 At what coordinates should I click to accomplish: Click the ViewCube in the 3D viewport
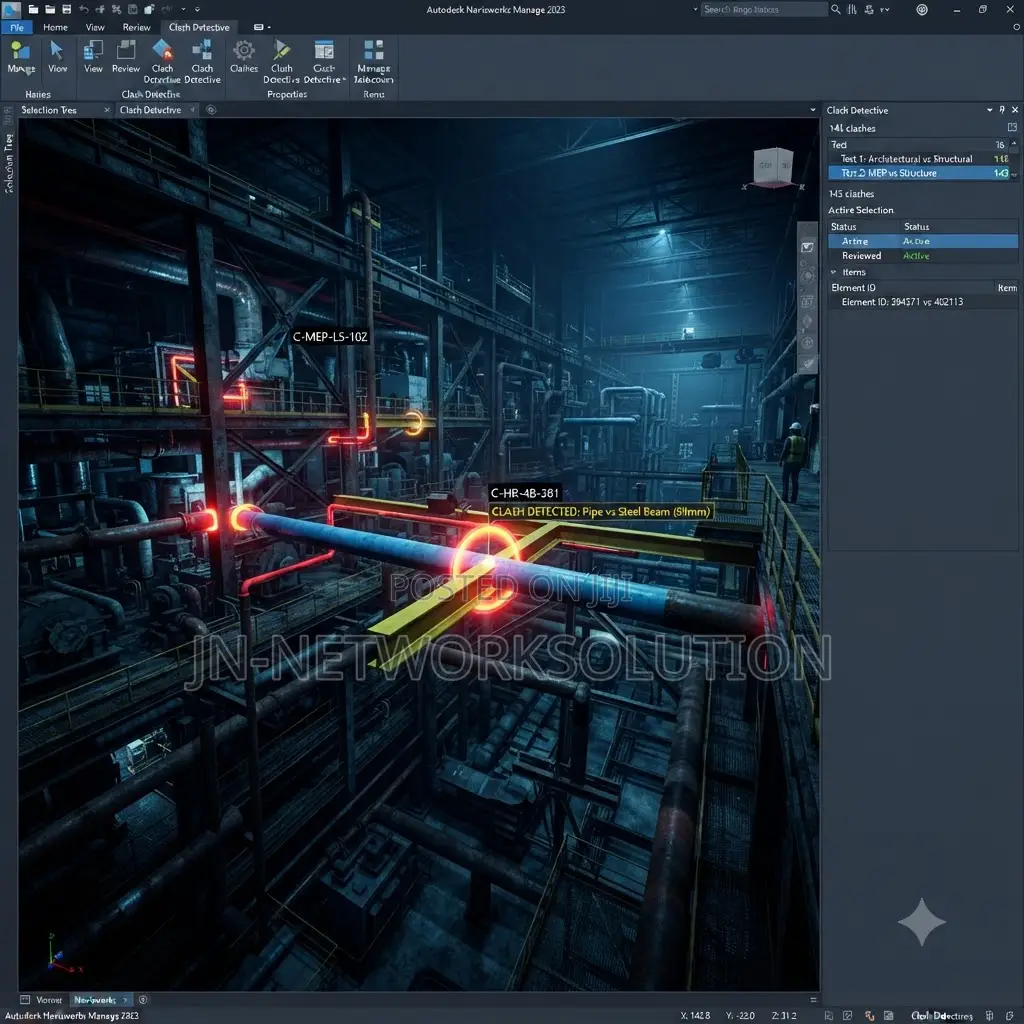tap(773, 167)
